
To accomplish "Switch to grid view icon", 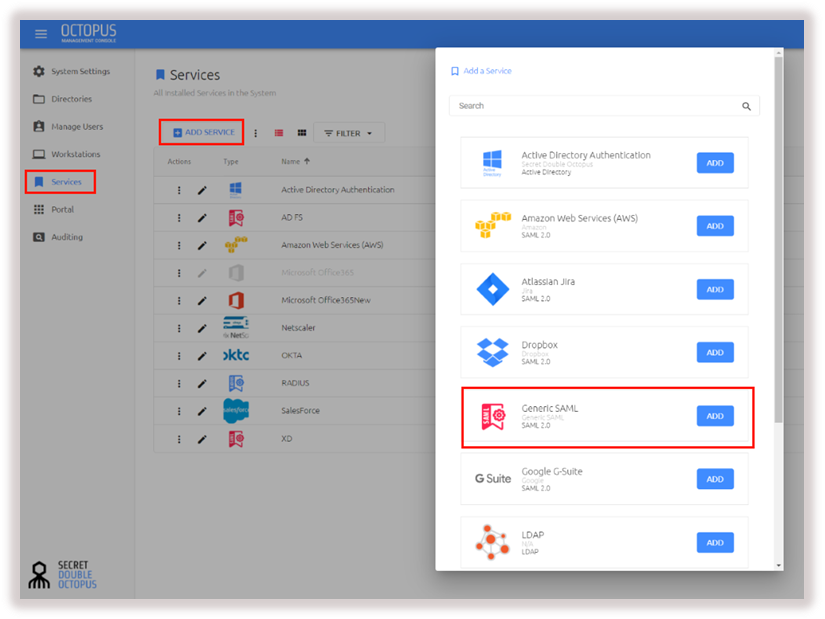I will pos(301,133).
